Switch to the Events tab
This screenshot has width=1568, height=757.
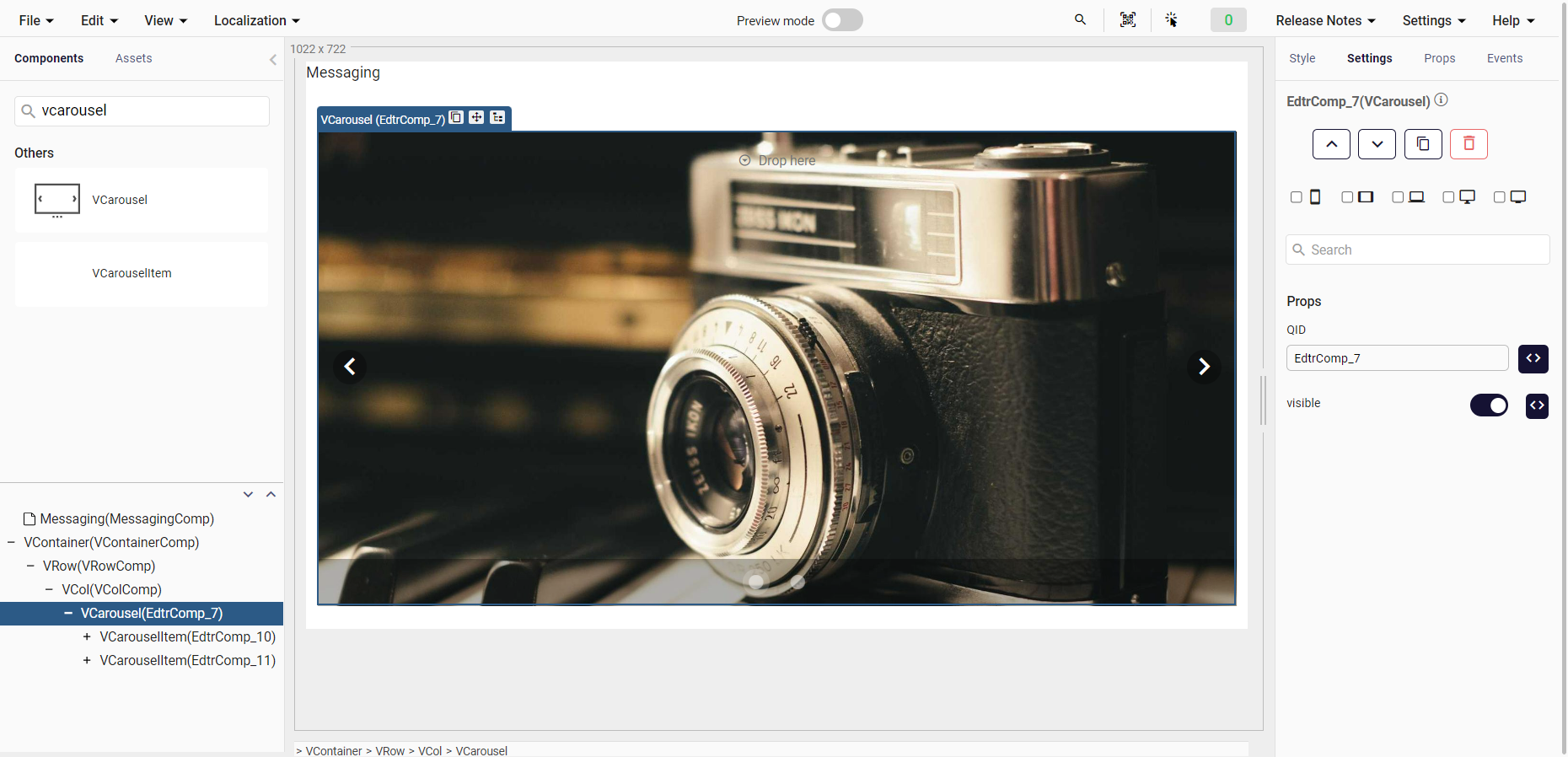point(1504,58)
